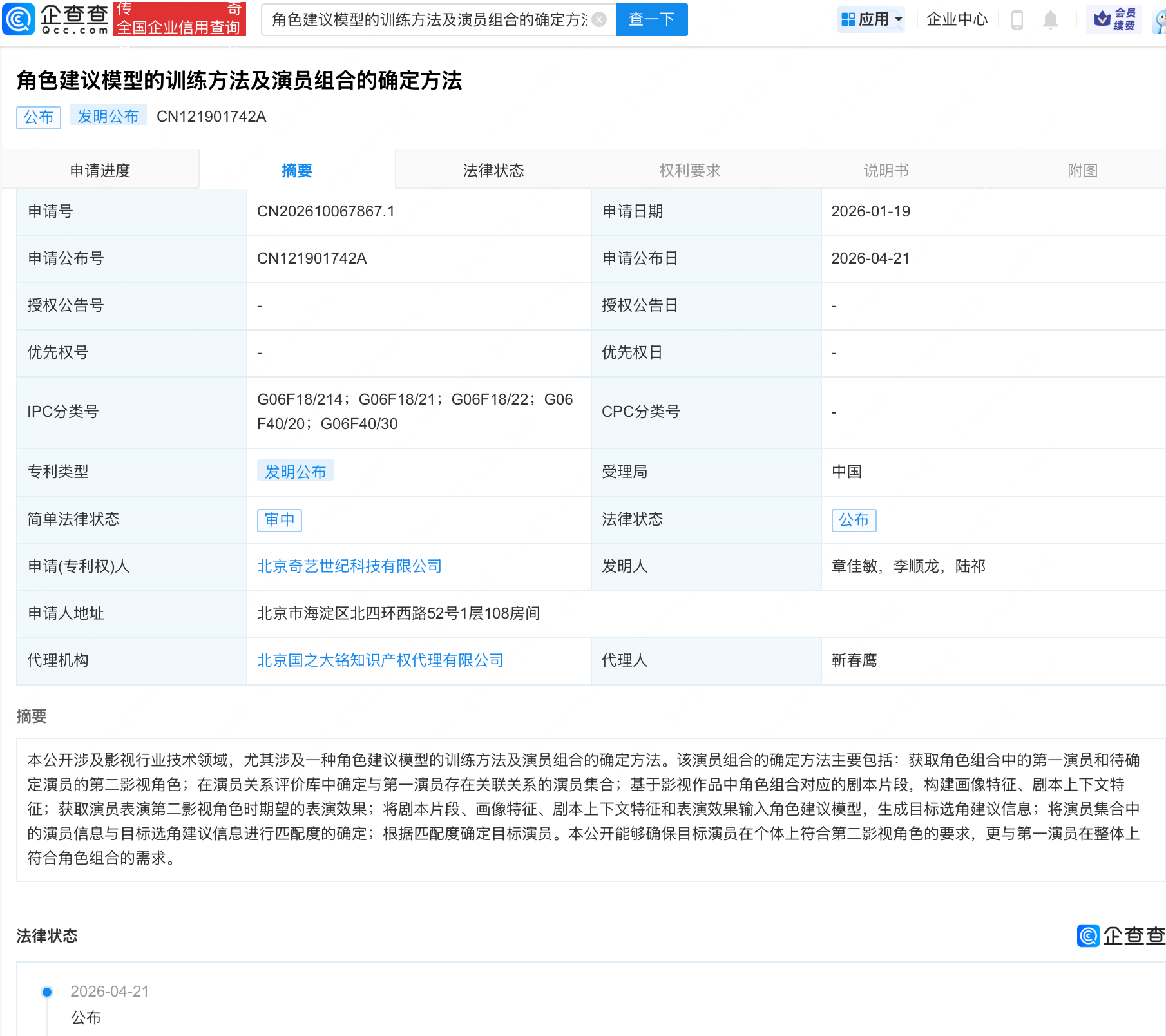
Task: Click the 2026-04-21 legal status timeline dot
Action: tap(47, 992)
